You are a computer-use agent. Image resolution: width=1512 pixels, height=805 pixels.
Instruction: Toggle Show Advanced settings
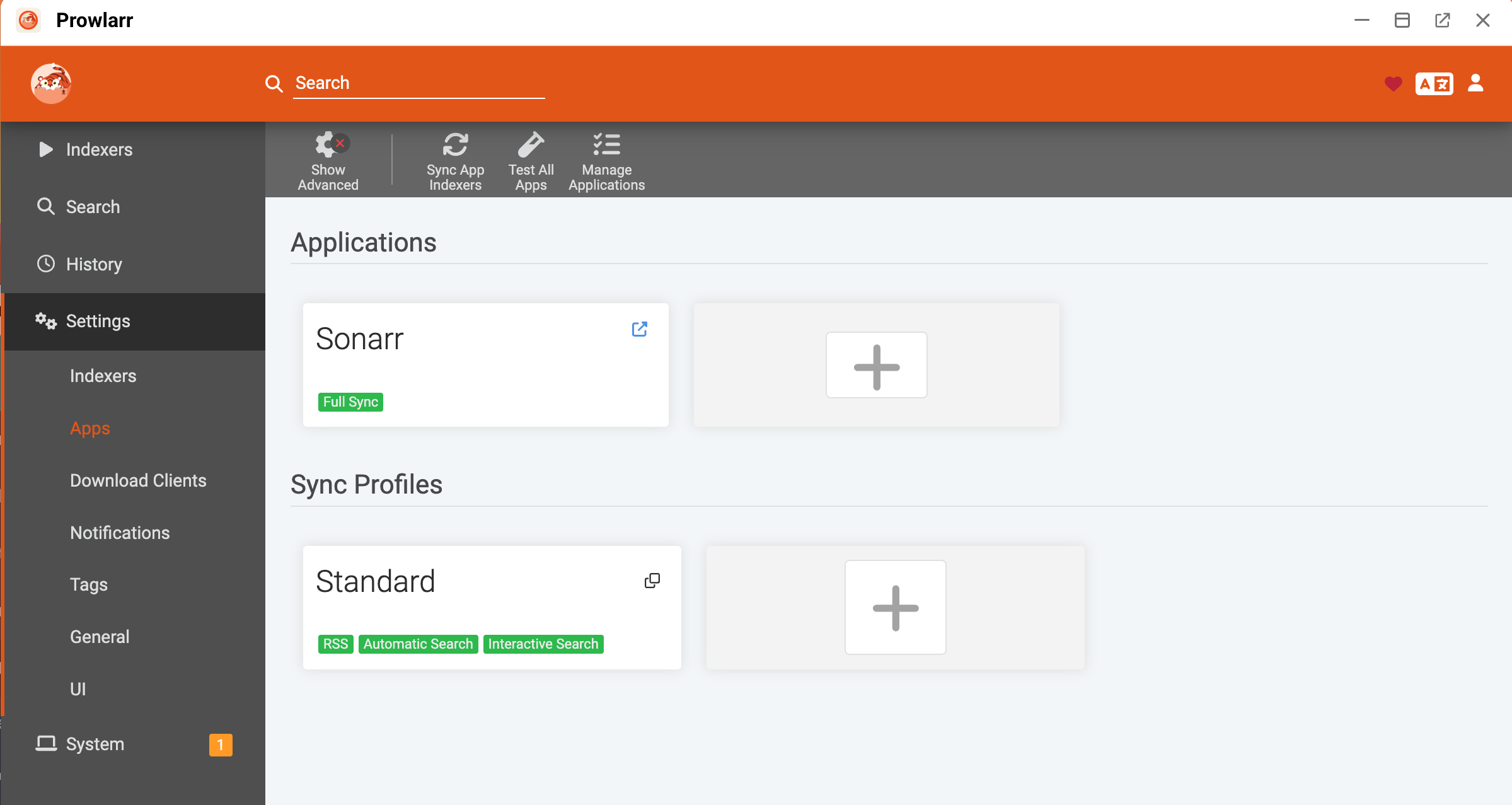[x=328, y=160]
